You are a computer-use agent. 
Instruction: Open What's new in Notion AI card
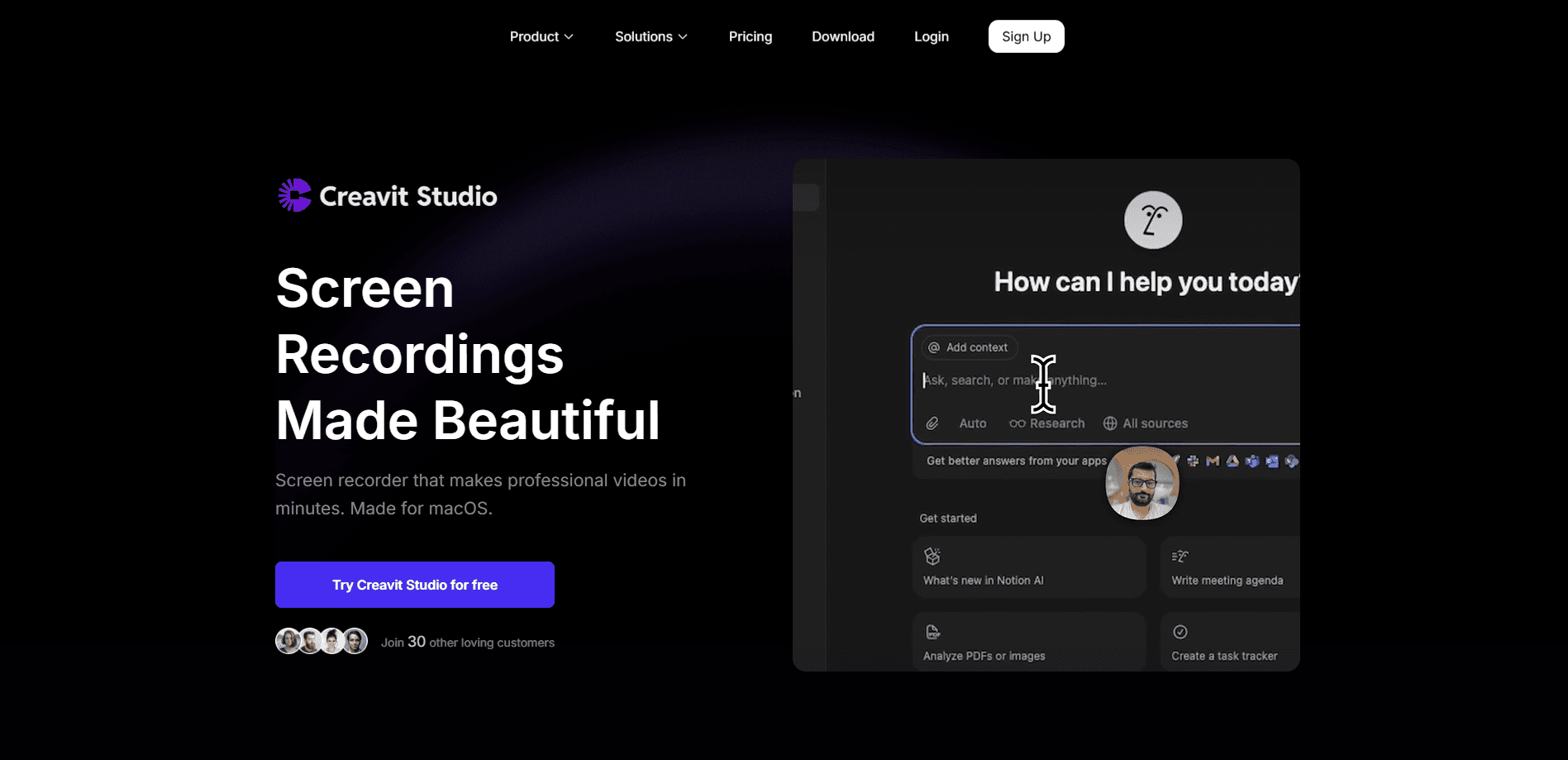1029,567
